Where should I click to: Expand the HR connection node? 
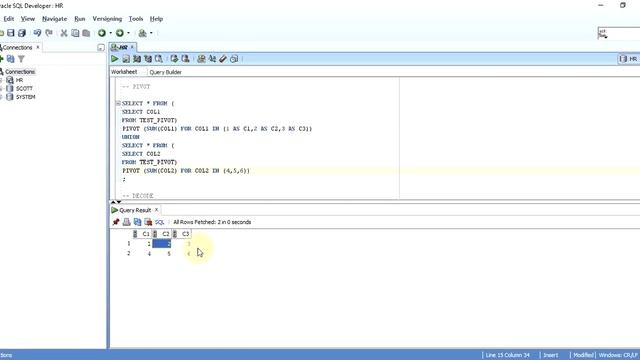click(1, 80)
